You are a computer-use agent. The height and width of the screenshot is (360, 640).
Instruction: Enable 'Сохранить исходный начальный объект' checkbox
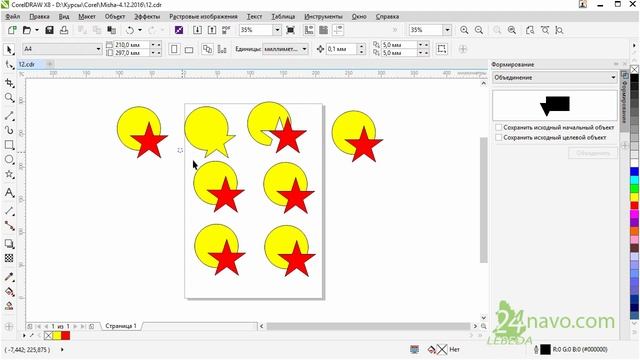pos(498,127)
